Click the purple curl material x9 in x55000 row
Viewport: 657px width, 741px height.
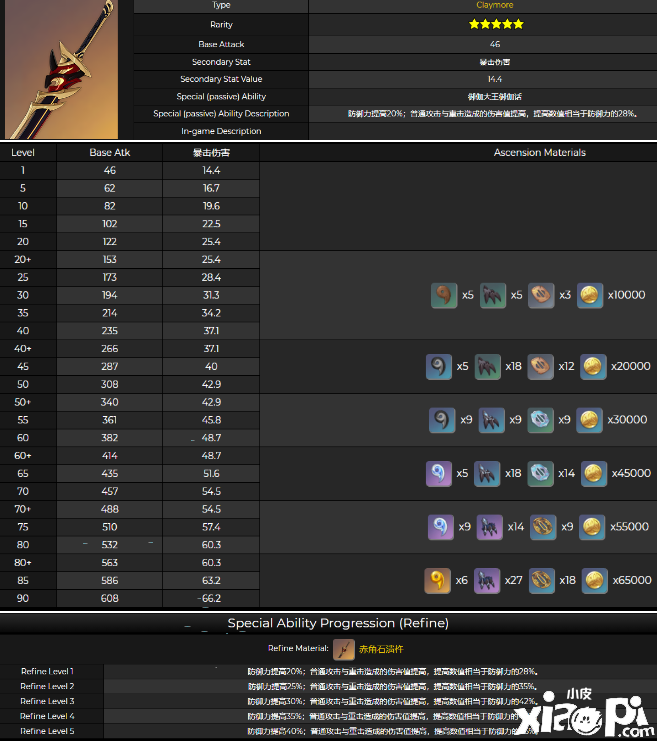[x=441, y=527]
